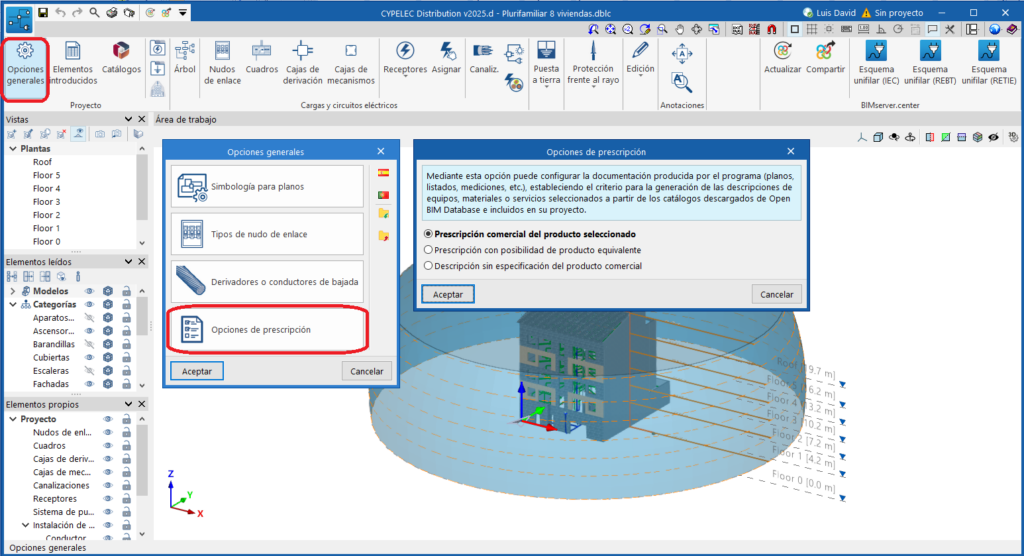Toggle visibility of Fachadas row
This screenshot has height=556, width=1024.
point(89,384)
